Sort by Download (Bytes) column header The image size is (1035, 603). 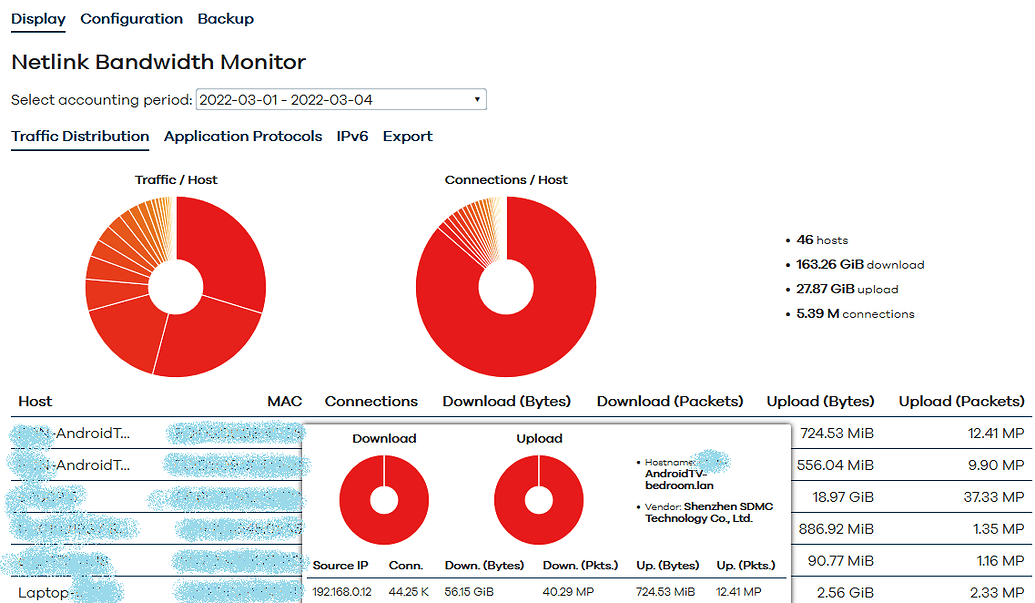tap(506, 402)
